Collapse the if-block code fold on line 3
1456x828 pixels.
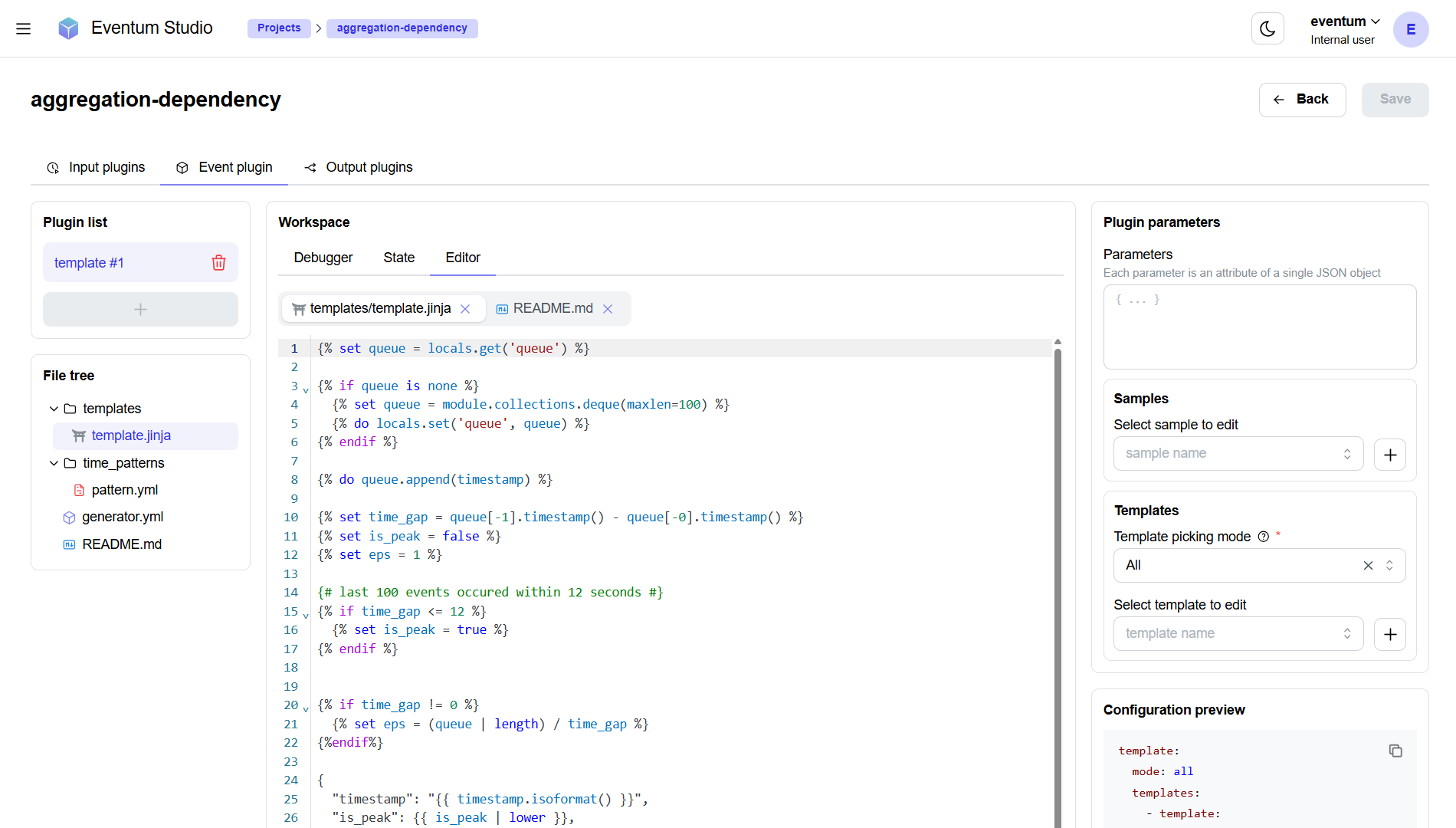pyautogui.click(x=305, y=389)
